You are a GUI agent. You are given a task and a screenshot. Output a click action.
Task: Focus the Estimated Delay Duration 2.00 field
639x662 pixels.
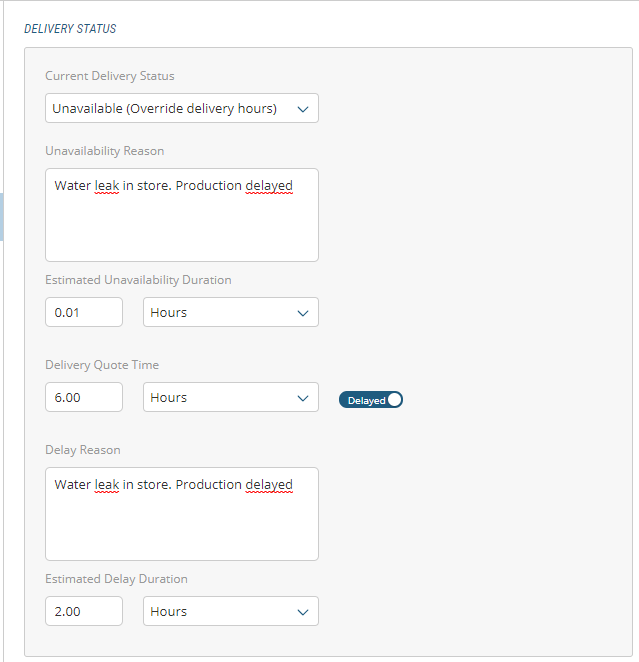coord(84,611)
